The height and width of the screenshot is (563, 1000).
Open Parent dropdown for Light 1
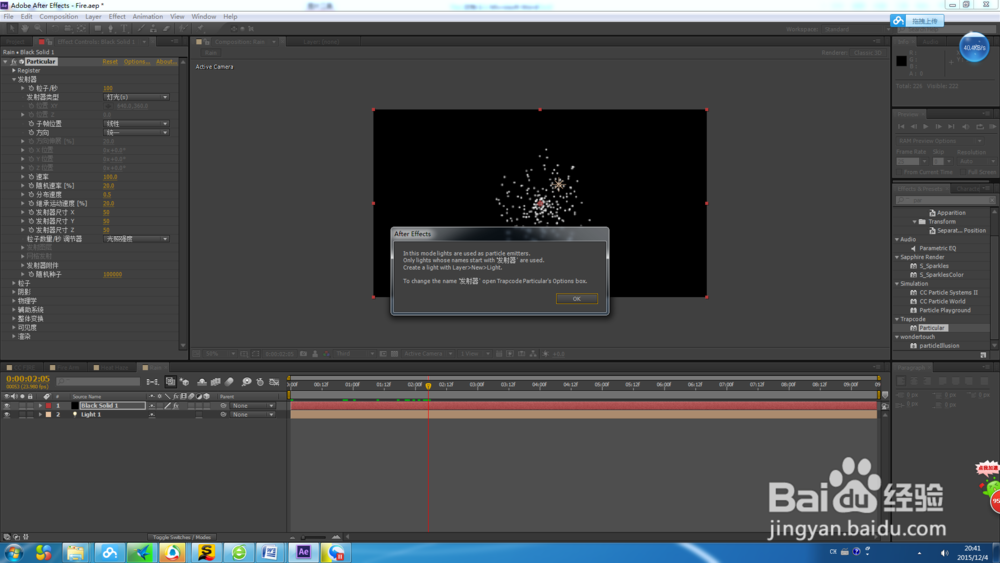[x=253, y=414]
